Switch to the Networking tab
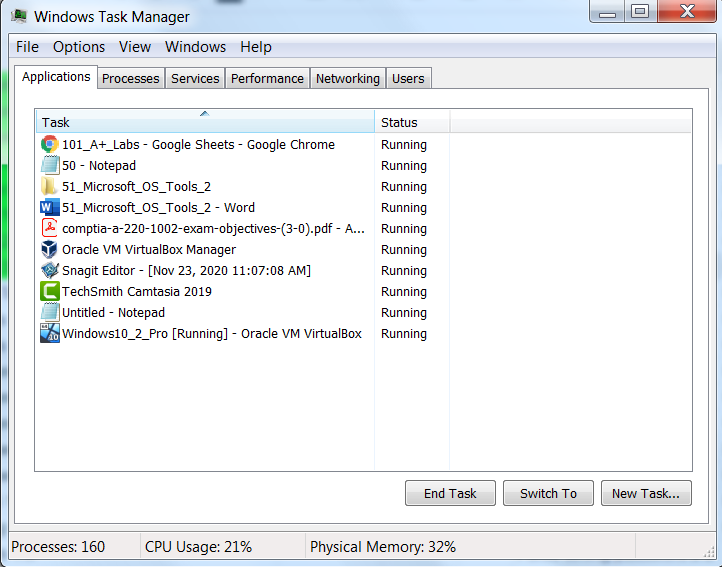Image resolution: width=722 pixels, height=567 pixels. pyautogui.click(x=348, y=79)
